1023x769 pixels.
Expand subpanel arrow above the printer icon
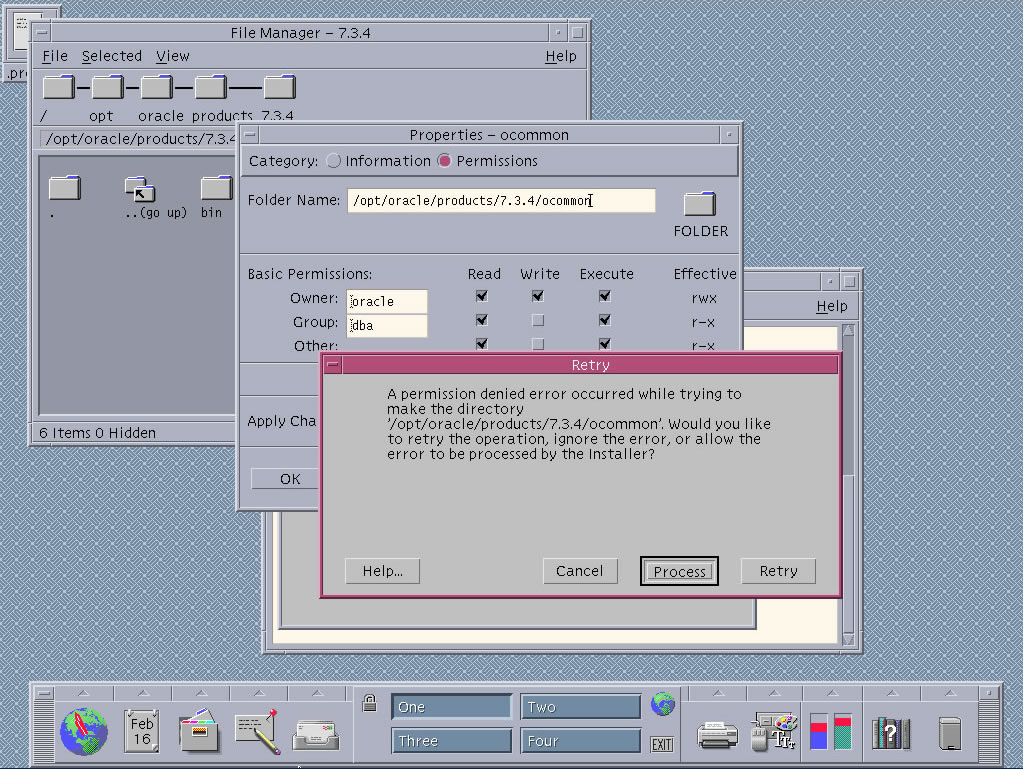(x=718, y=693)
